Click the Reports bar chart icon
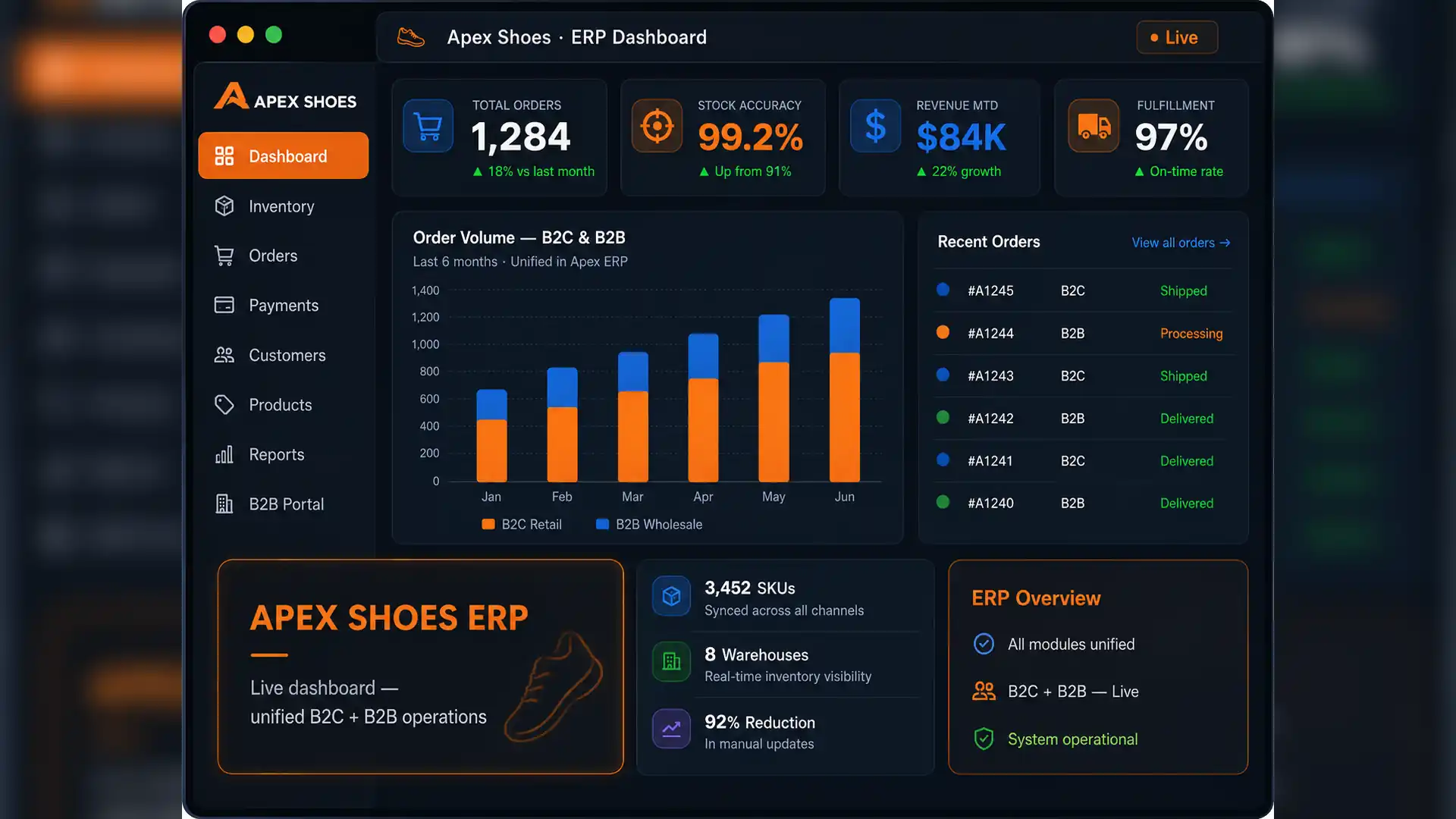The image size is (1456, 819). pyautogui.click(x=224, y=454)
